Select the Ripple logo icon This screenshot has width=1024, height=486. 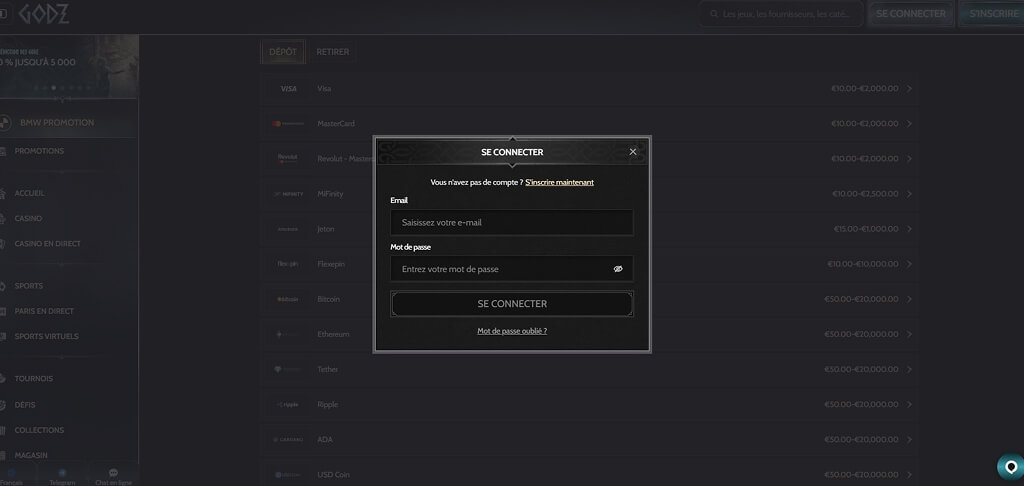[x=288, y=404]
